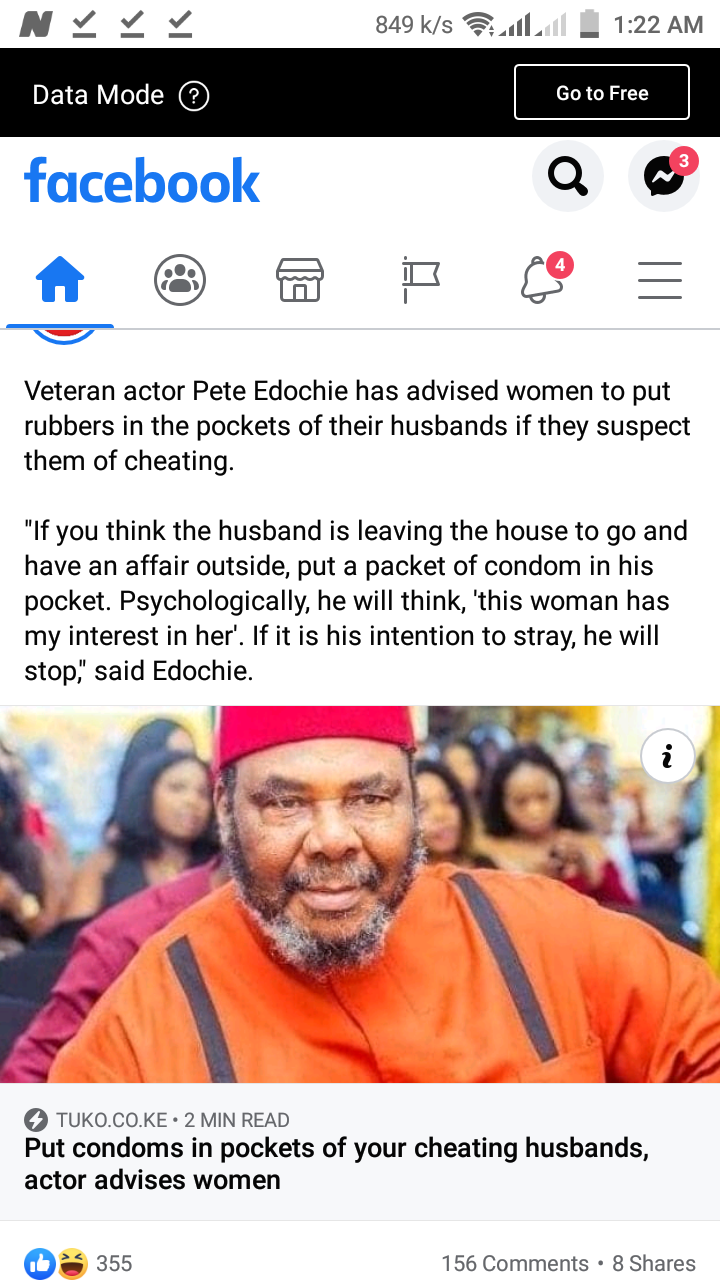The width and height of the screenshot is (720, 1280).
Task: Open the Marketplace storefront icon
Action: [x=300, y=280]
